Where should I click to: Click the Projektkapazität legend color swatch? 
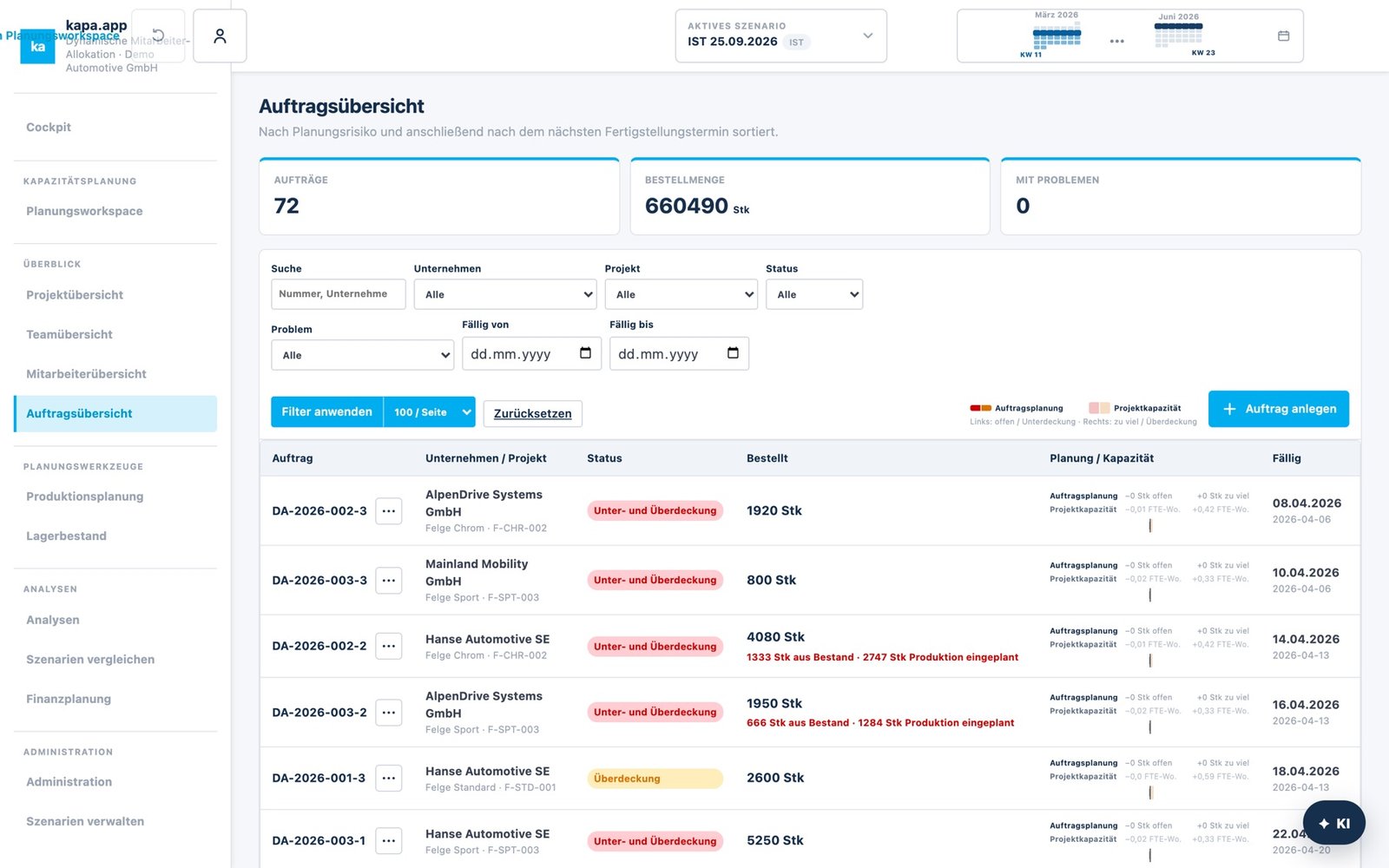click(1099, 408)
